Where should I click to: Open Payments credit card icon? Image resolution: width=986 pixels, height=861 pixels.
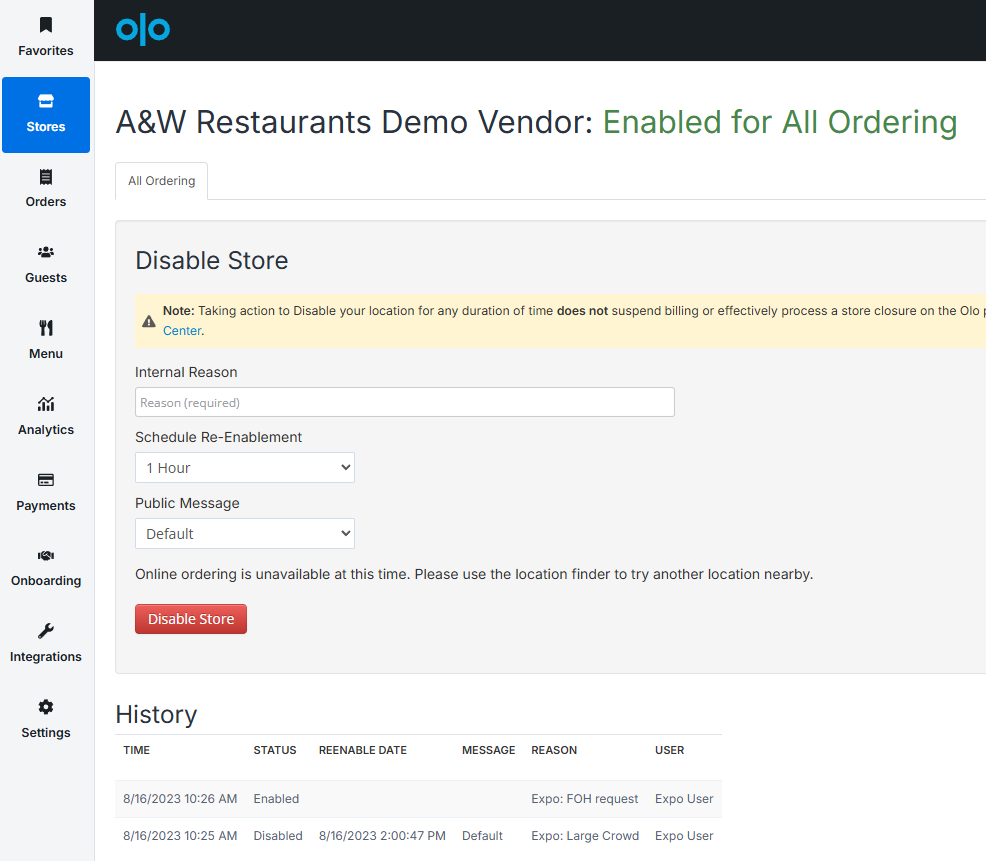click(45, 480)
